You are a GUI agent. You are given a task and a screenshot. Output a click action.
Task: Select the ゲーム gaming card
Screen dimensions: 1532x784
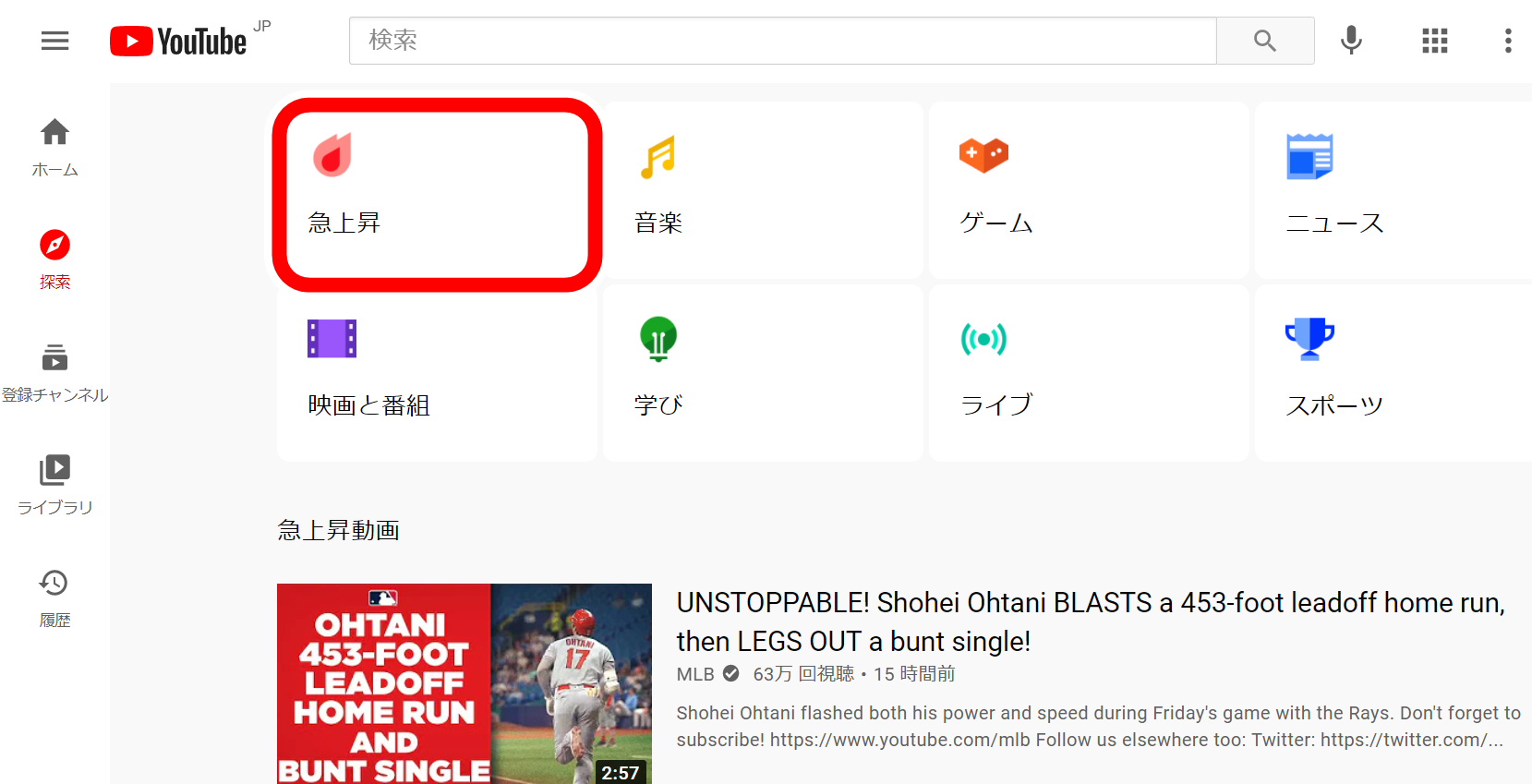[x=1089, y=191]
